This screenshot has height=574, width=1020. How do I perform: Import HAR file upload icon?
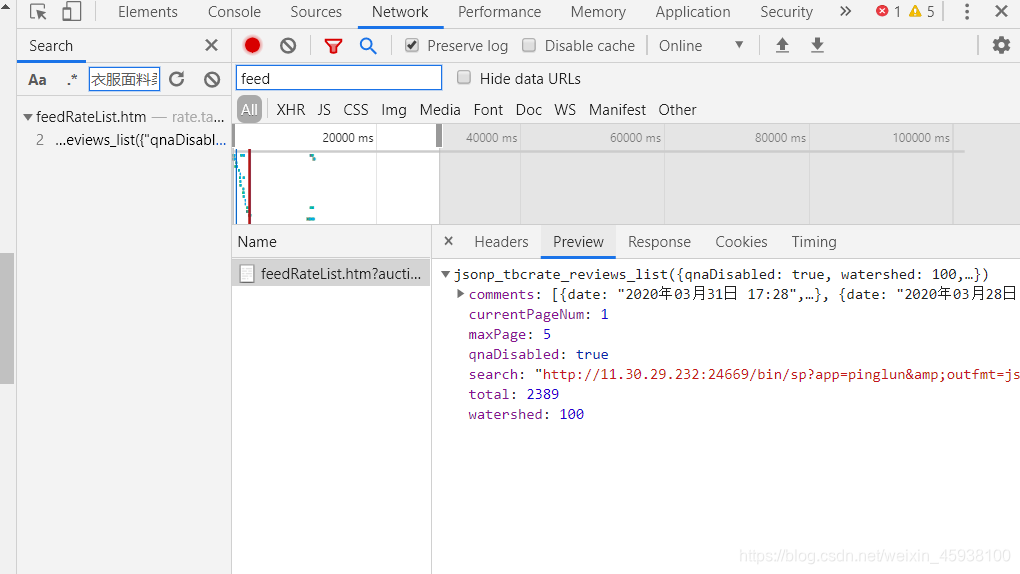pyautogui.click(x=783, y=45)
